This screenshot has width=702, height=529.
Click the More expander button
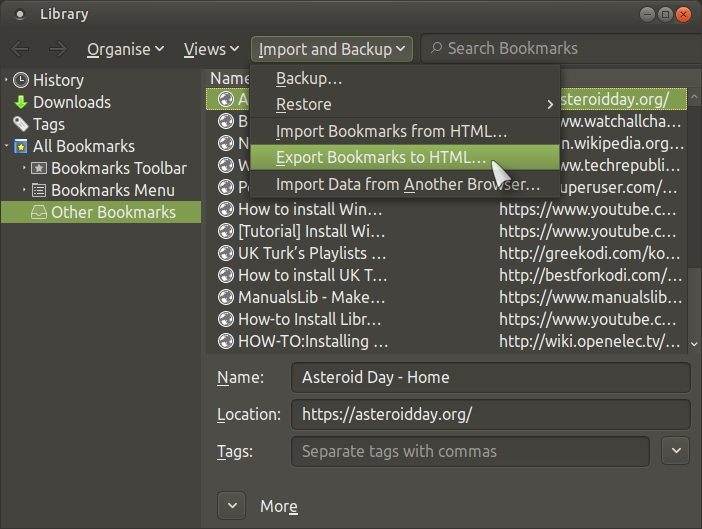[231, 506]
